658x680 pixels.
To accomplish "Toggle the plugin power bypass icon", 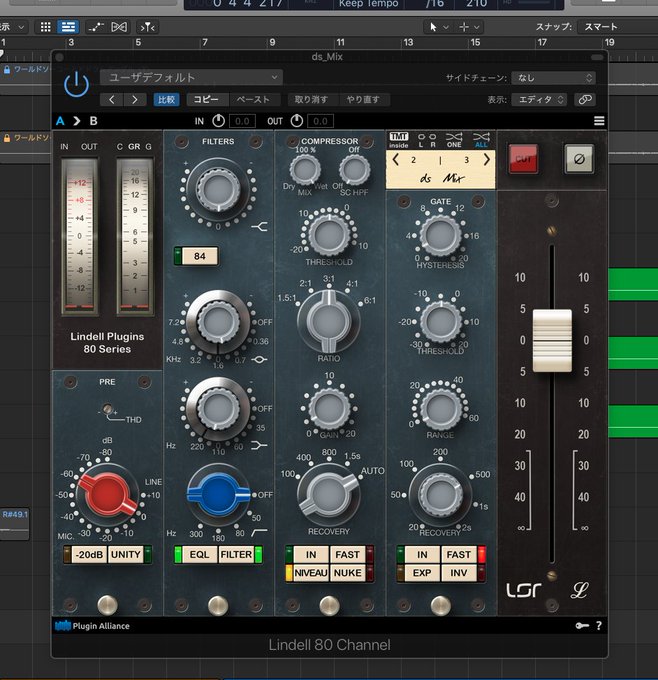I will 76,84.
